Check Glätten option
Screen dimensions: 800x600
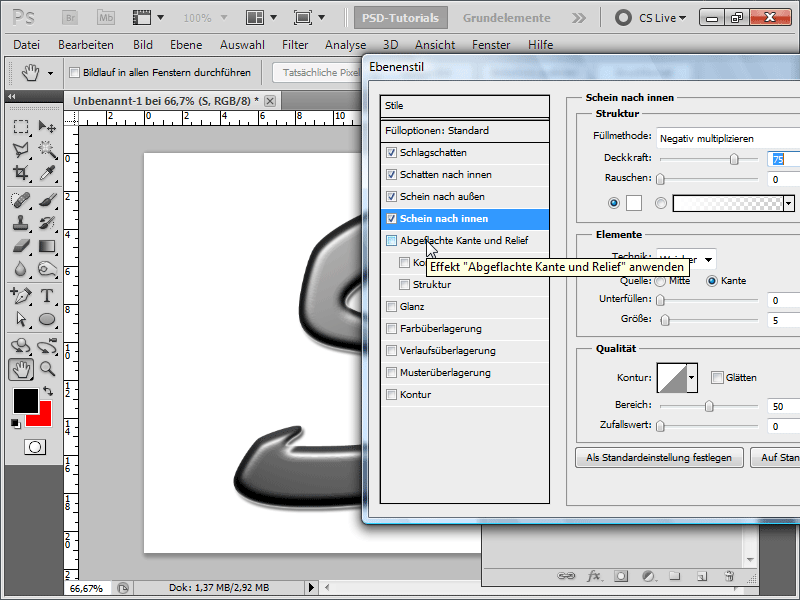(717, 378)
